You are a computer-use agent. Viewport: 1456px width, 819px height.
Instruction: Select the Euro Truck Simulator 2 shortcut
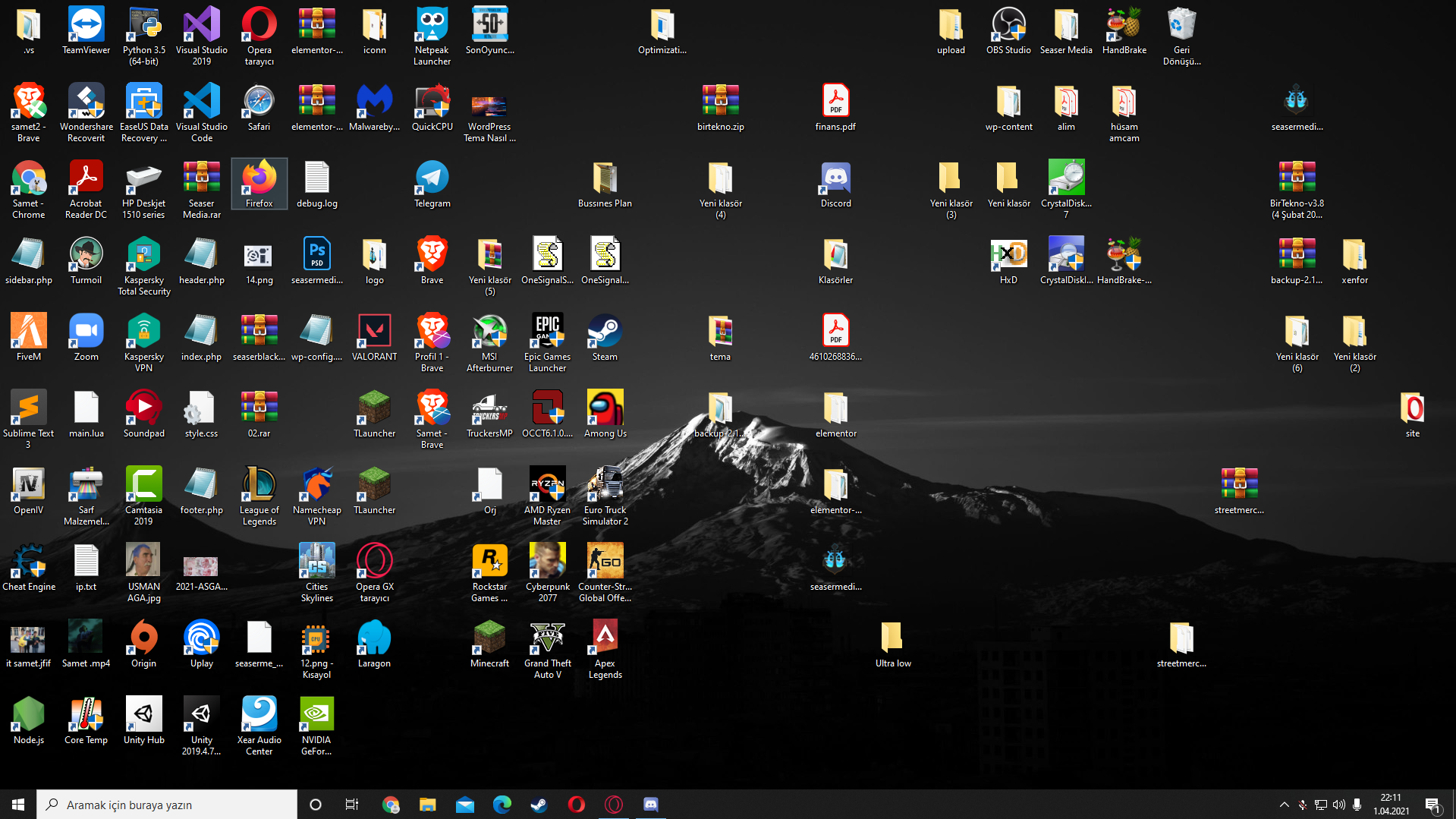click(x=605, y=496)
